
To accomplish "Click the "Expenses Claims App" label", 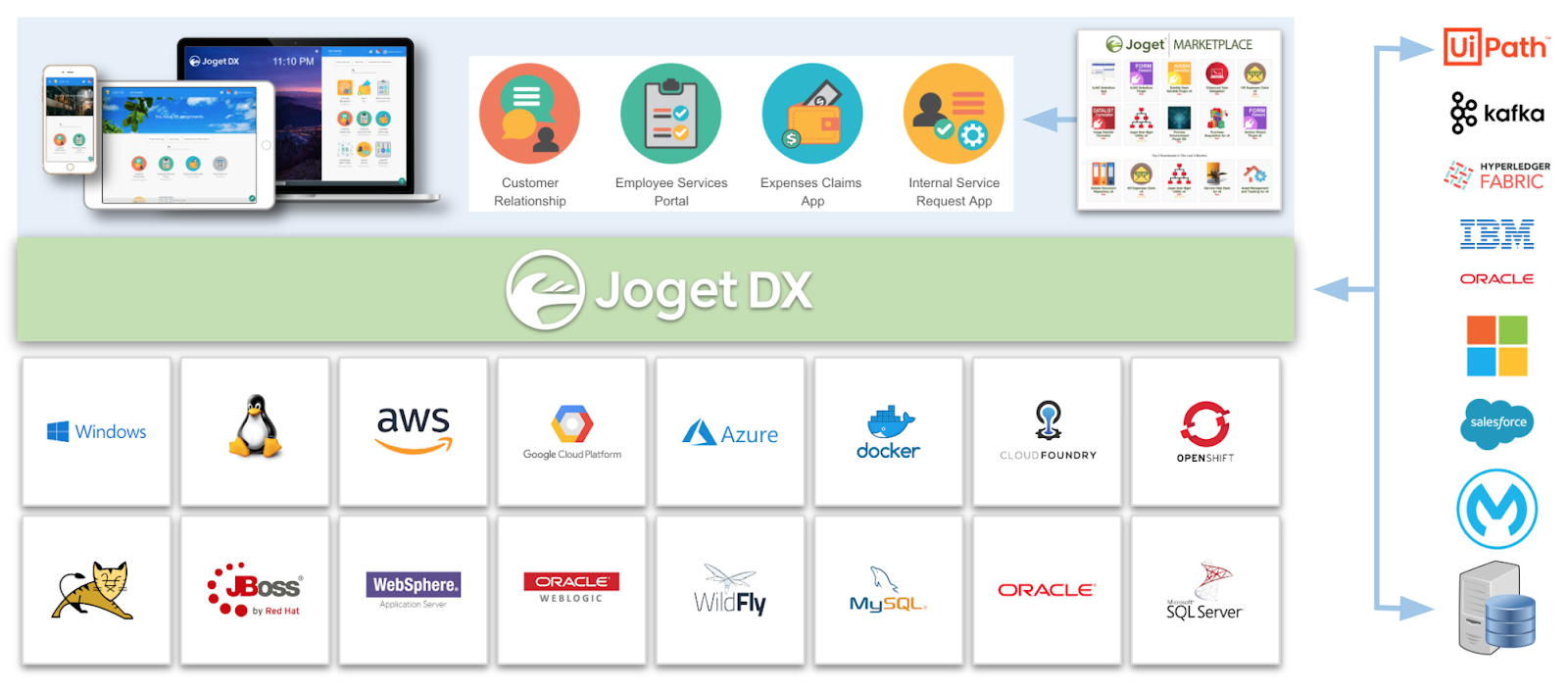I will coord(811,192).
